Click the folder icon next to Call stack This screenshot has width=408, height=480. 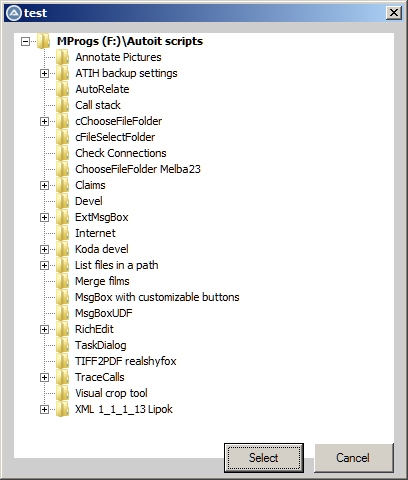click(62, 105)
